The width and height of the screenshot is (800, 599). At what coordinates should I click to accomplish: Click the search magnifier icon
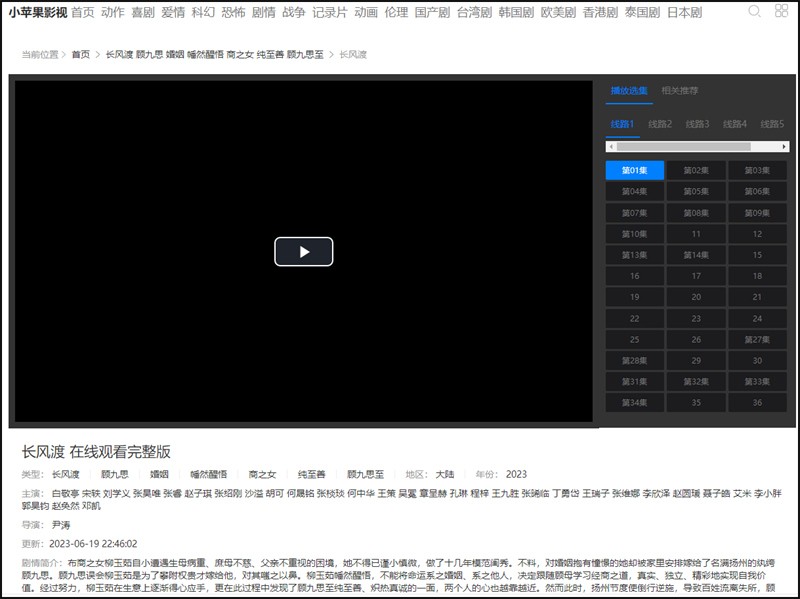(755, 12)
